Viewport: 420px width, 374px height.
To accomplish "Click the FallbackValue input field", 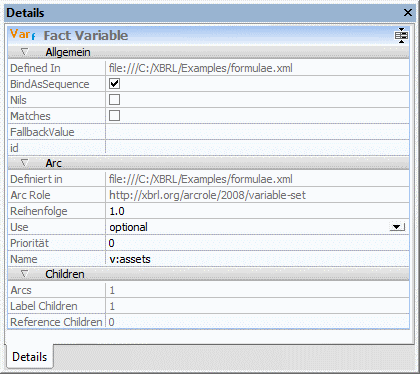I will tap(257, 132).
